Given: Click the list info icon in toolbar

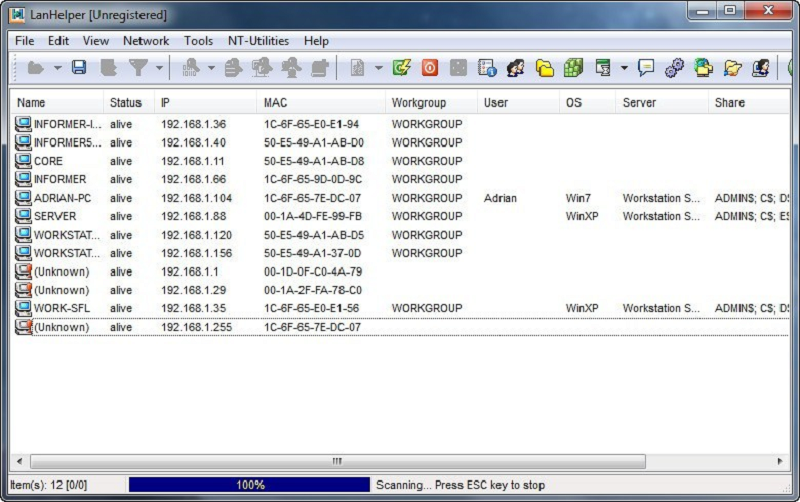Looking at the screenshot, I should [x=488, y=68].
